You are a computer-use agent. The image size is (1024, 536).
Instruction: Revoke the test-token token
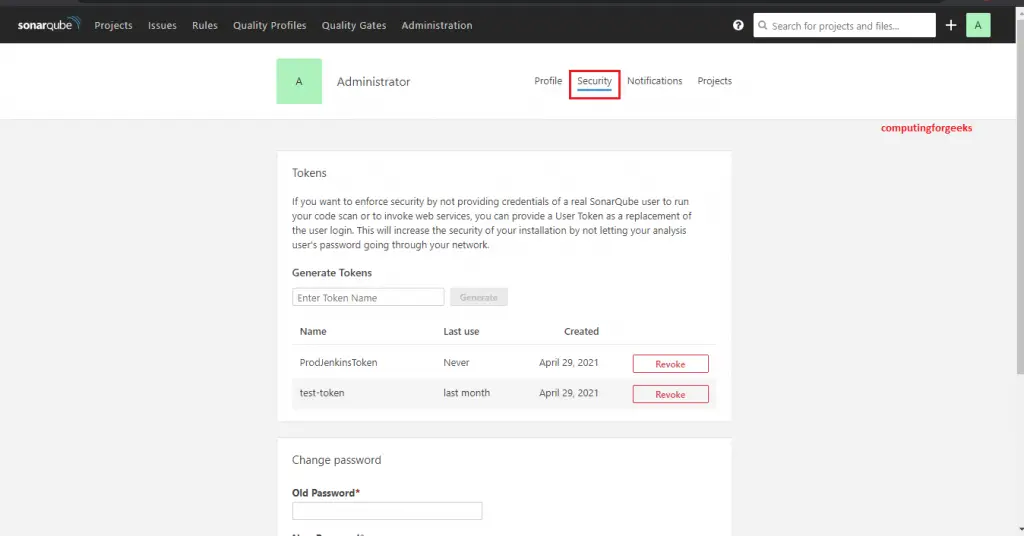point(671,394)
